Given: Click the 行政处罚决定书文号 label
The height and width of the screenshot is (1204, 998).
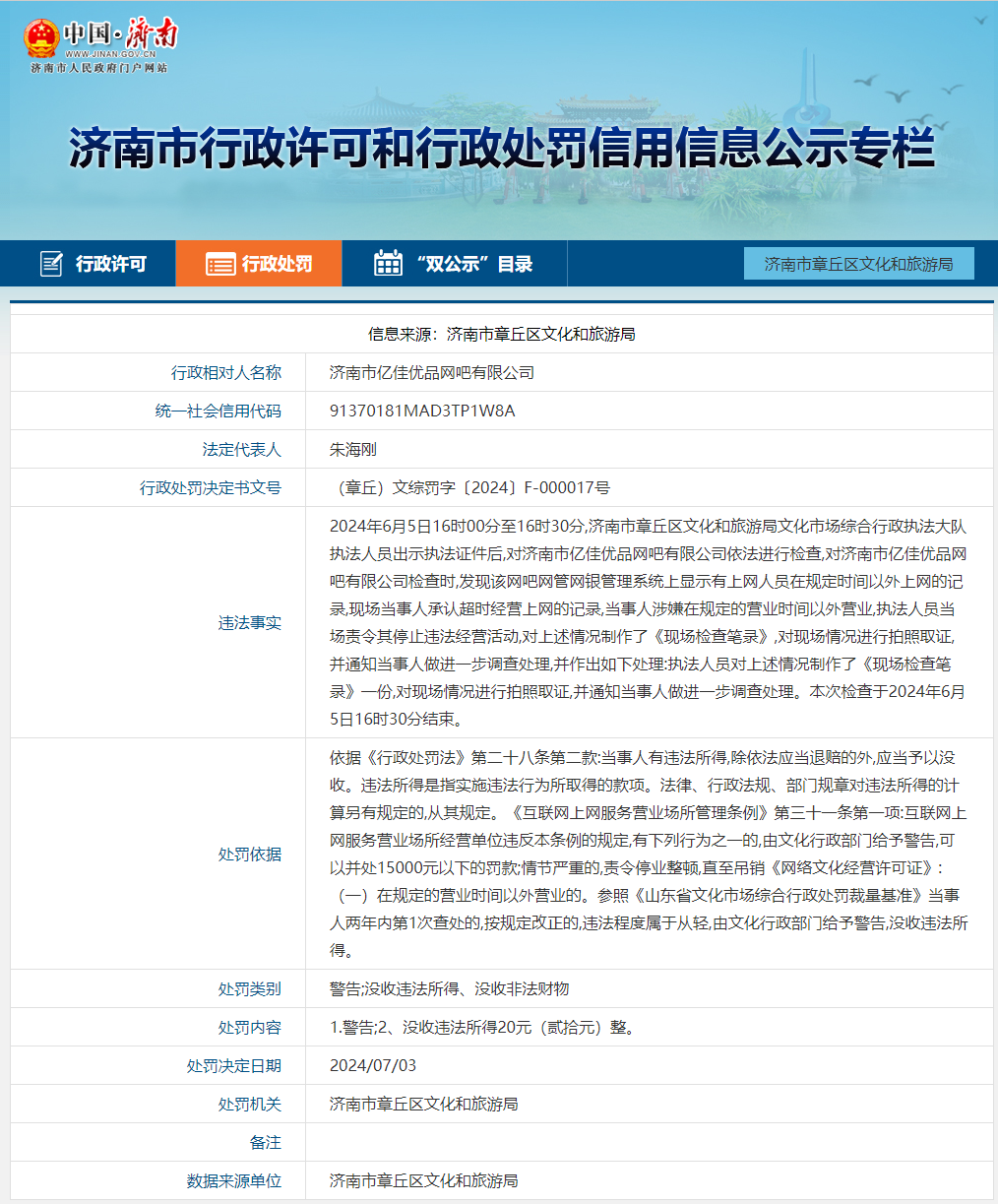Looking at the screenshot, I should pyautogui.click(x=211, y=488).
